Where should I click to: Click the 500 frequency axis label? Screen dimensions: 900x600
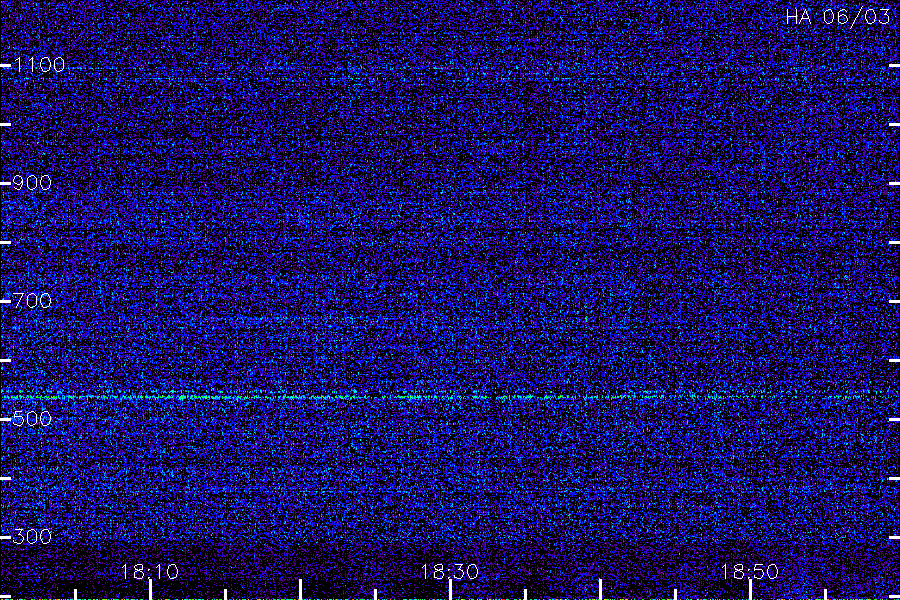[32, 419]
